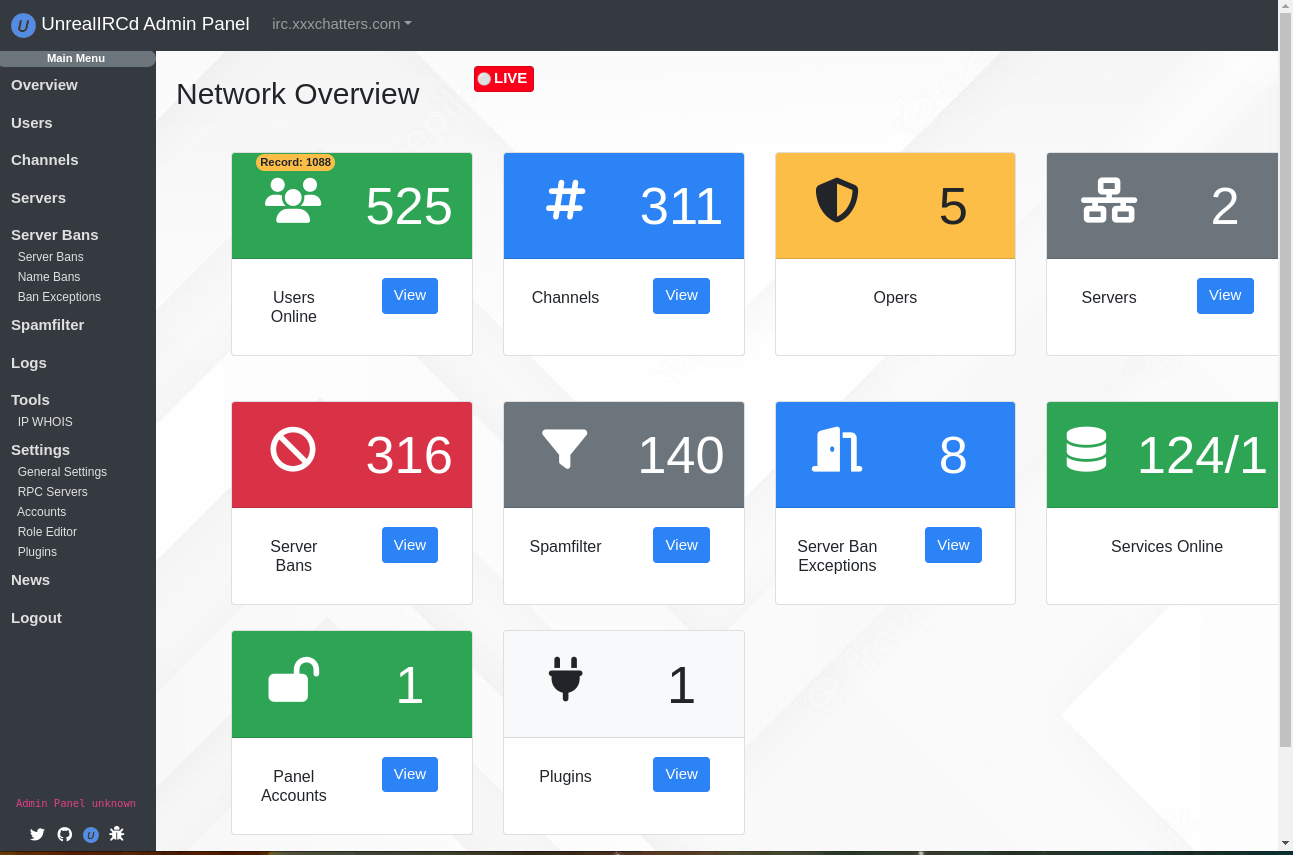Open the Tools menu section
Image resolution: width=1293 pixels, height=855 pixels.
(x=30, y=400)
